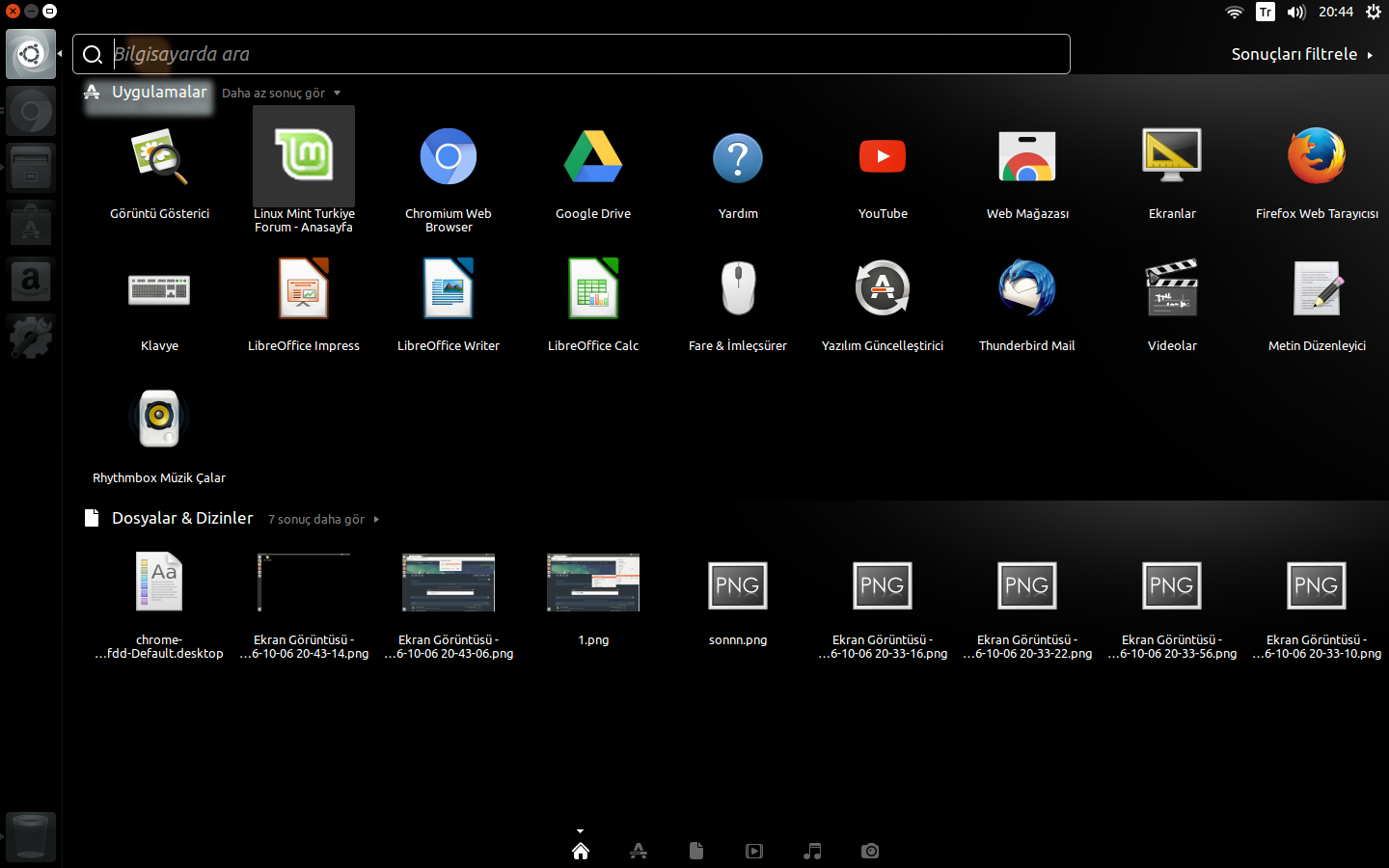The image size is (1389, 868).
Task: Click the Uygulamalar section header
Action: click(x=159, y=93)
